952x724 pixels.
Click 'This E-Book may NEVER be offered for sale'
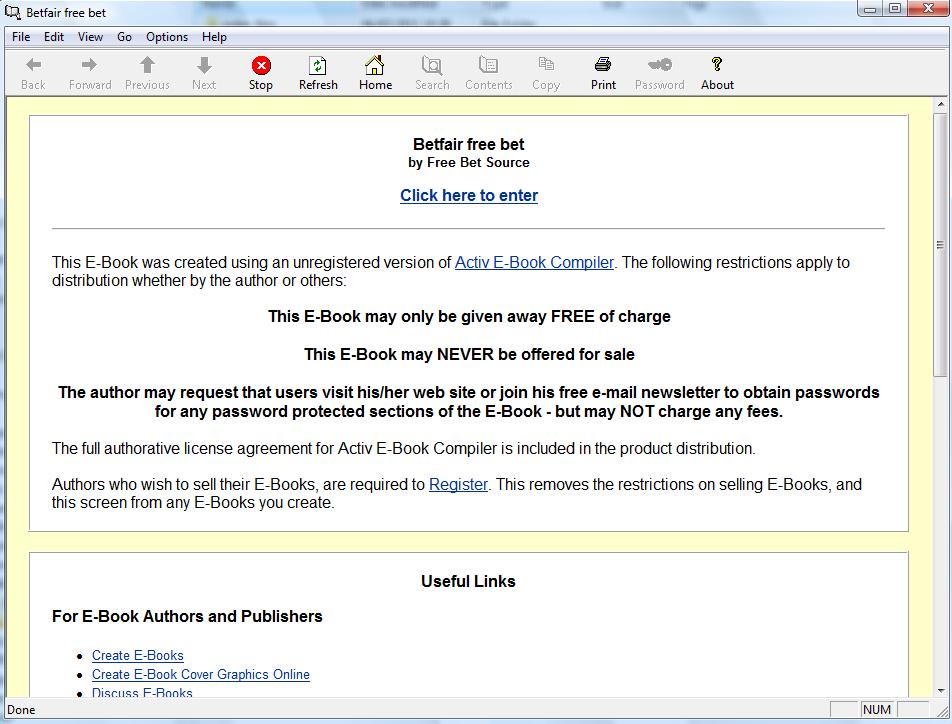point(469,355)
